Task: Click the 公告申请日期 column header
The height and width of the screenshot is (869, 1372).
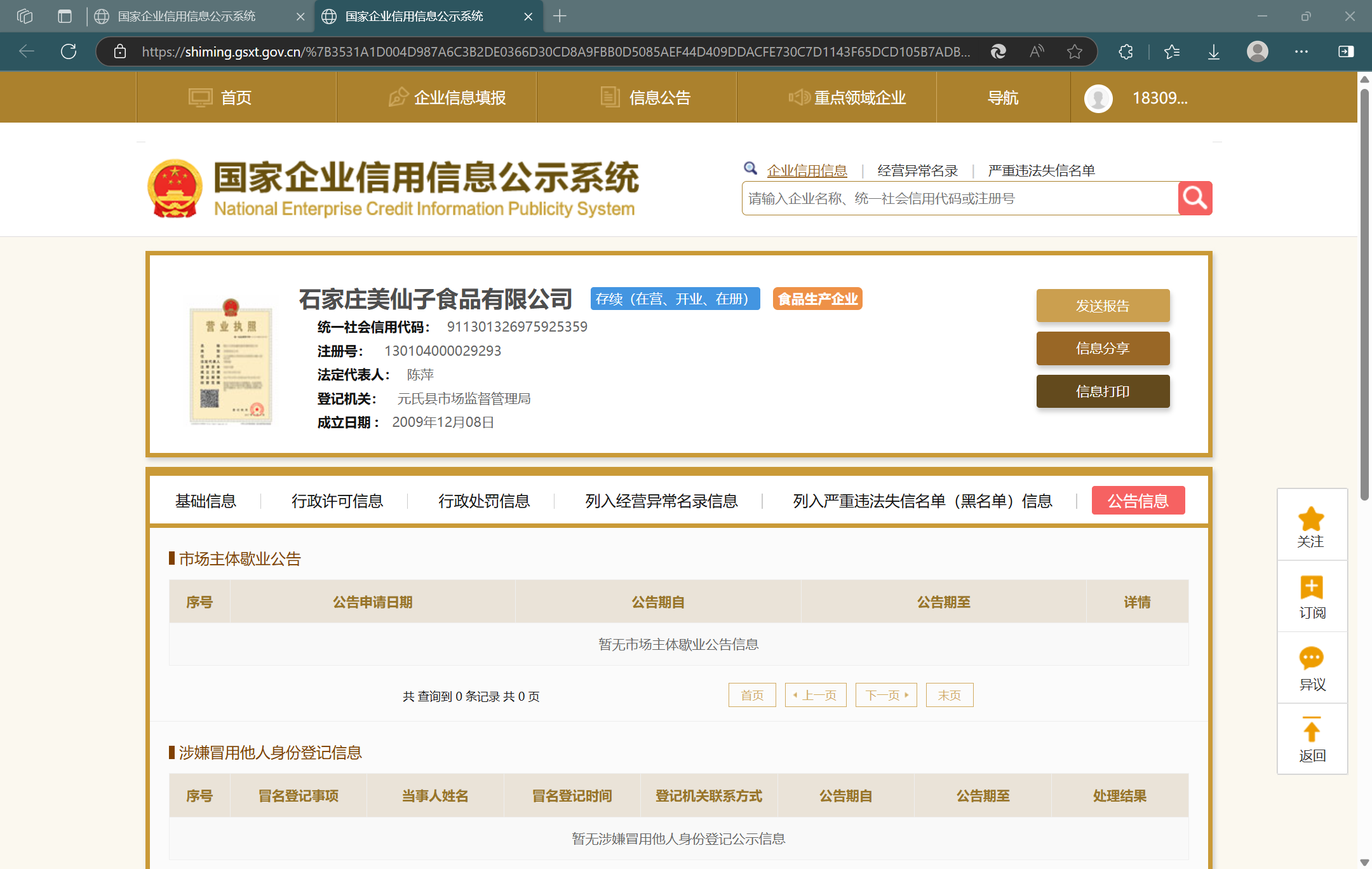Action: (373, 602)
